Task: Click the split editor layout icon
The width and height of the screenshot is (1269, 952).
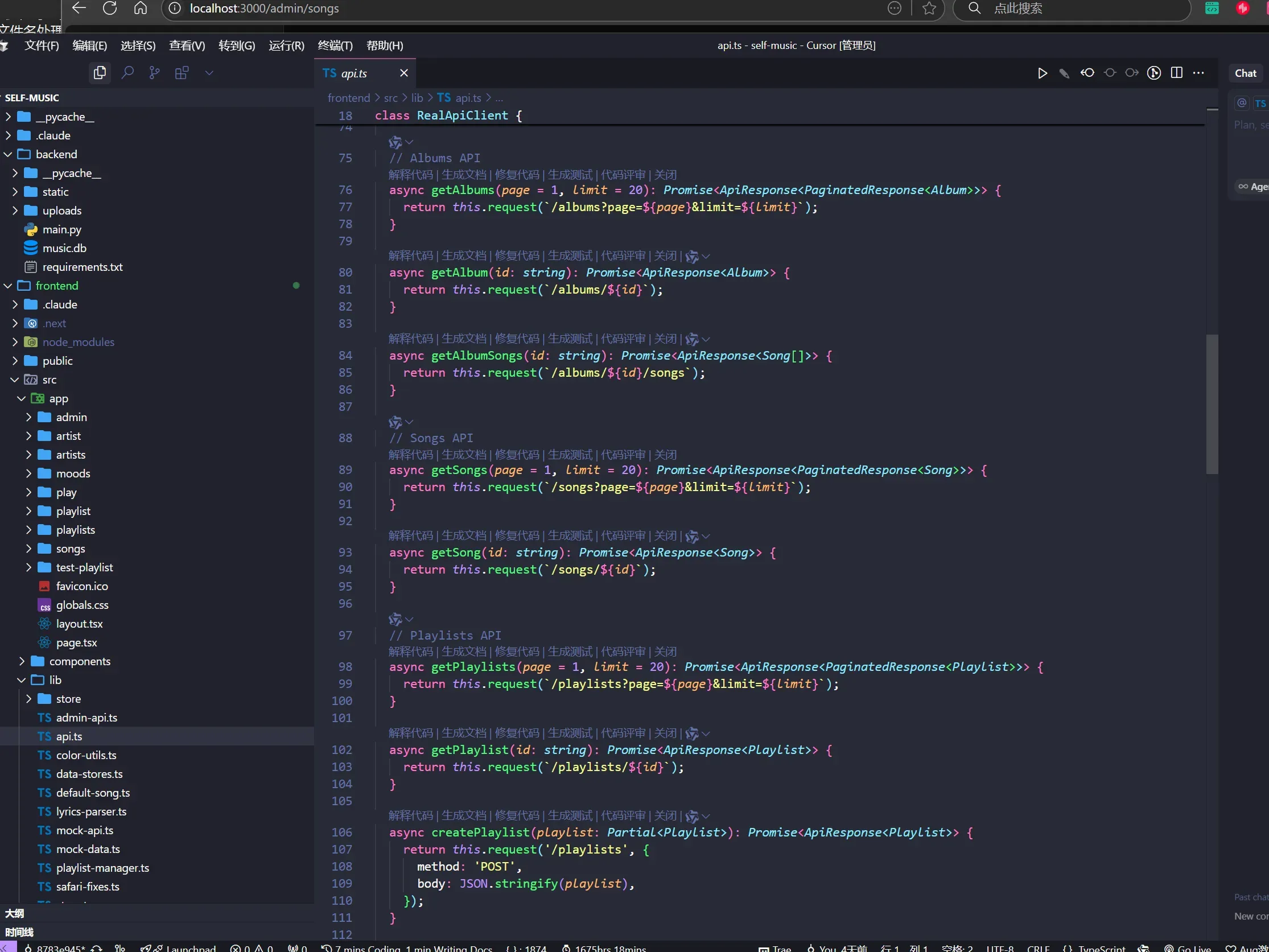Action: (1176, 73)
